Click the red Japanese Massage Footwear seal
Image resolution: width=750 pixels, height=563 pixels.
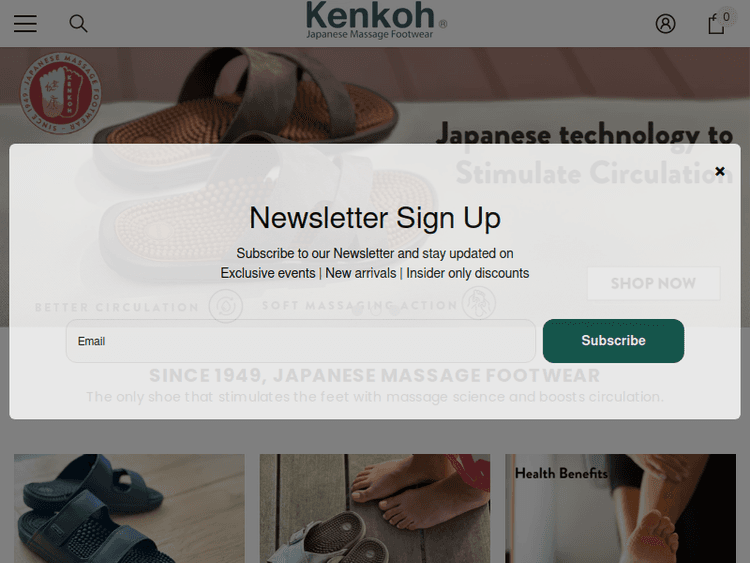60,93
